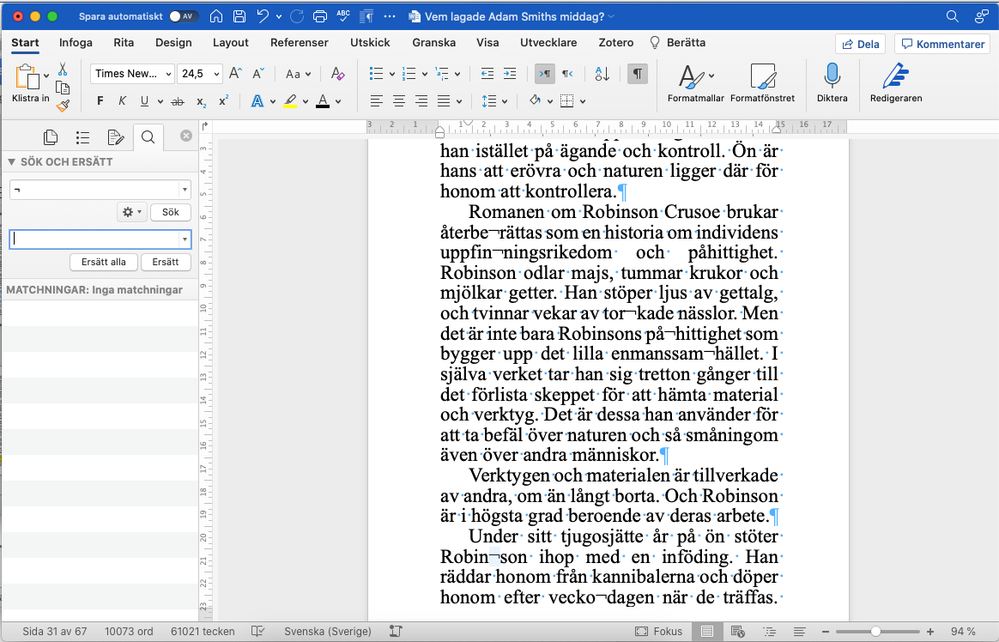Click the zoom slider in the status bar
Screen dimensions: 999x642
(876, 632)
